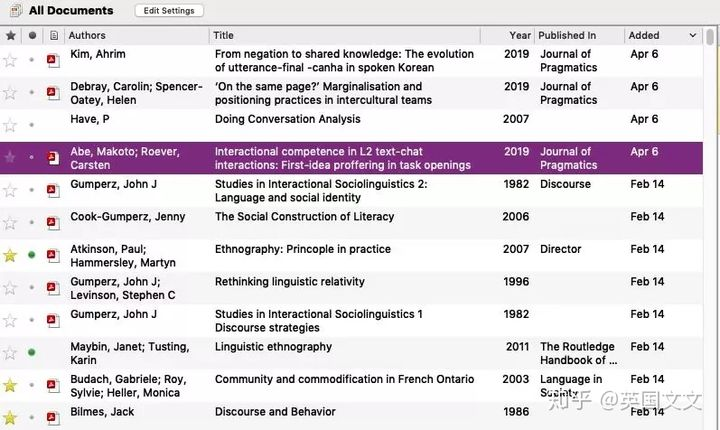Viewport: 720px width, 430px height.
Task: Select the 'Doing Conversation Analysis' title
Action: pos(287,119)
